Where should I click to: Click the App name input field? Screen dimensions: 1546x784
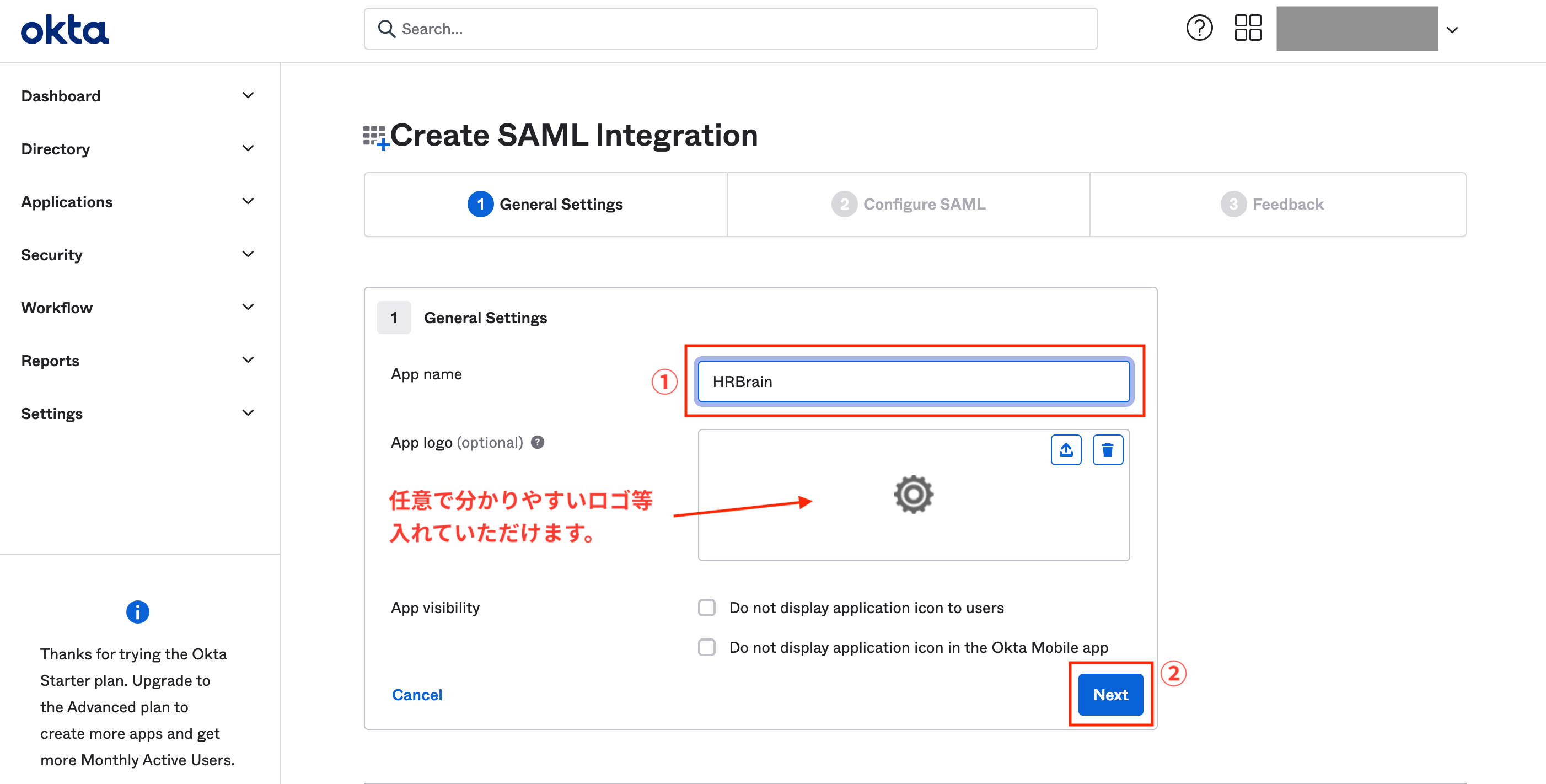click(914, 381)
